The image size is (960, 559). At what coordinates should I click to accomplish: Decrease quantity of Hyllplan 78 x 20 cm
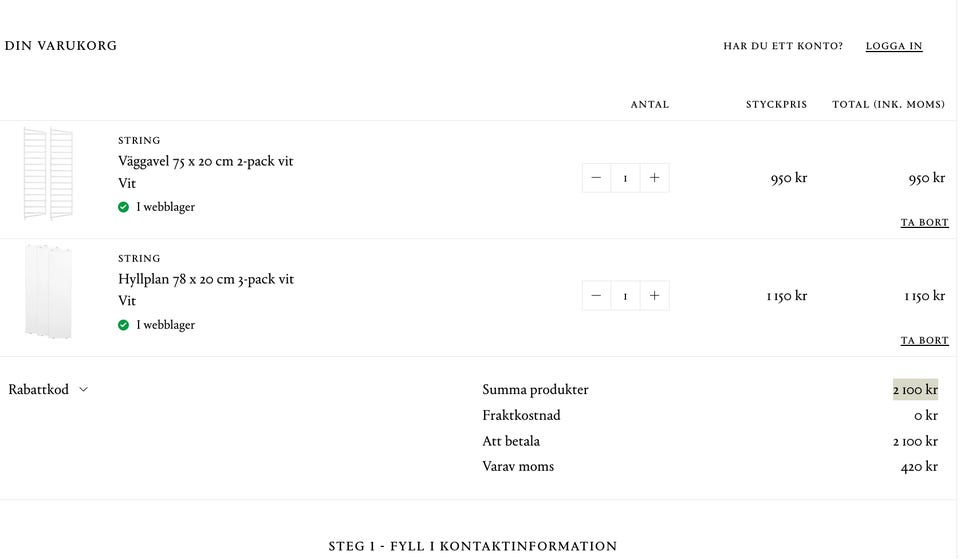coord(596,296)
